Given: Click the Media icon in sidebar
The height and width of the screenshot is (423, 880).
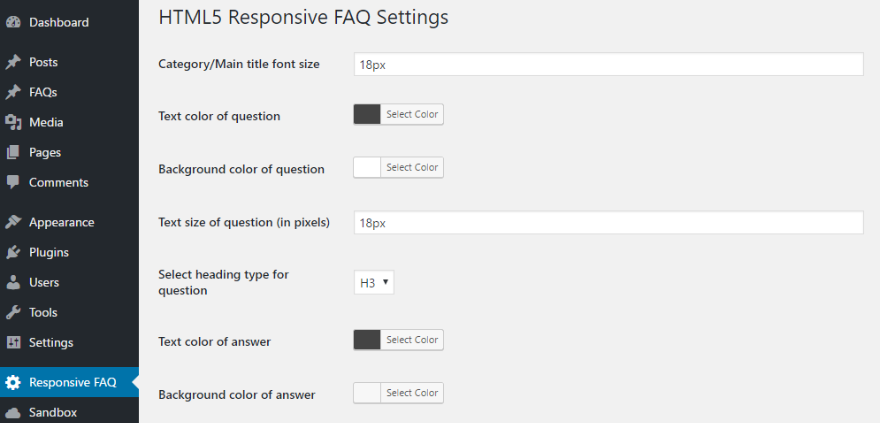Looking at the screenshot, I should pos(13,122).
